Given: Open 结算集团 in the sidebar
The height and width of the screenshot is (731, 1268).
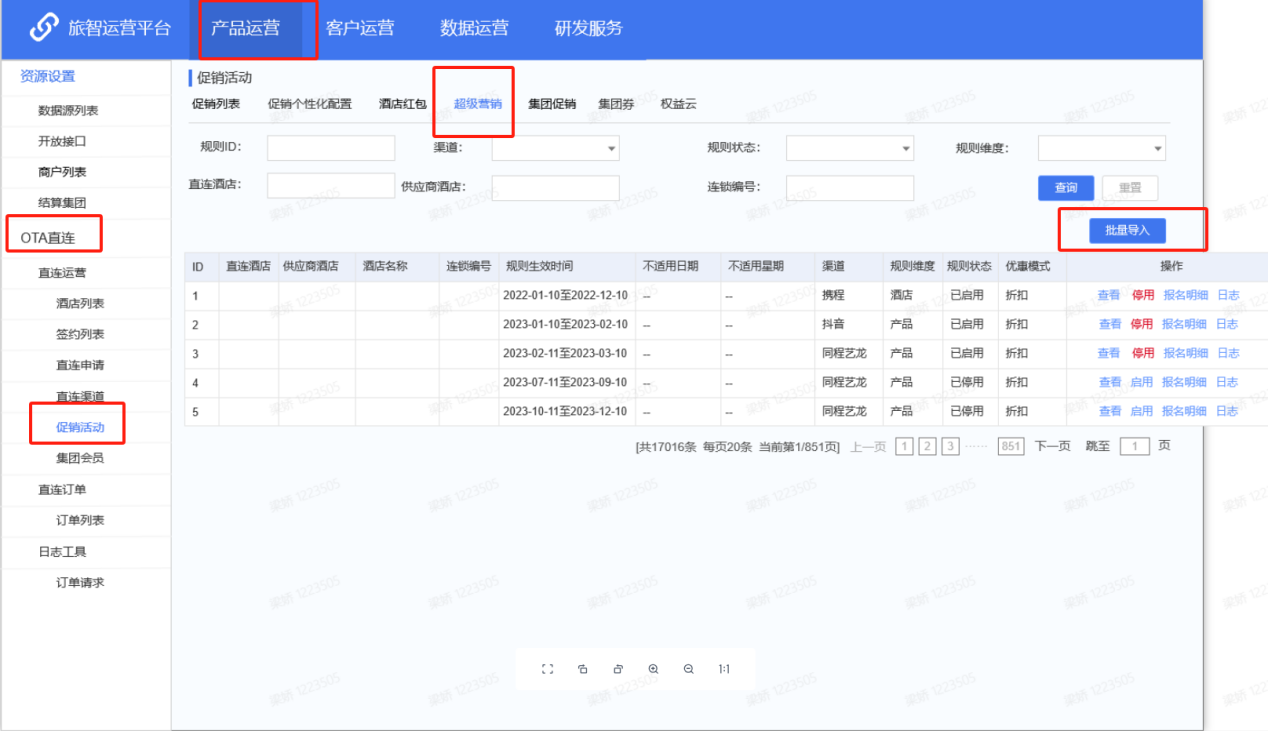Looking at the screenshot, I should (x=62, y=203).
